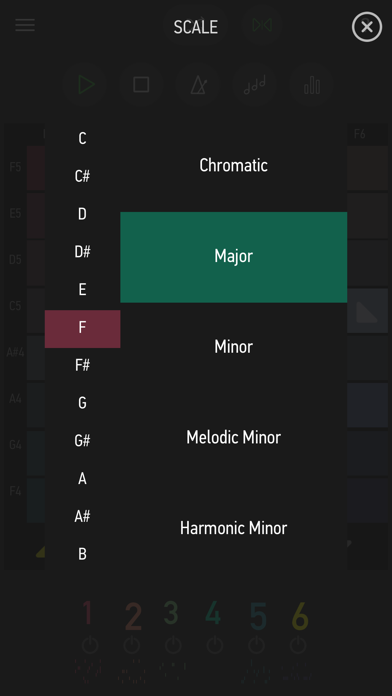Open the hamburger menu icon
The width and height of the screenshot is (392, 696).
point(25,25)
